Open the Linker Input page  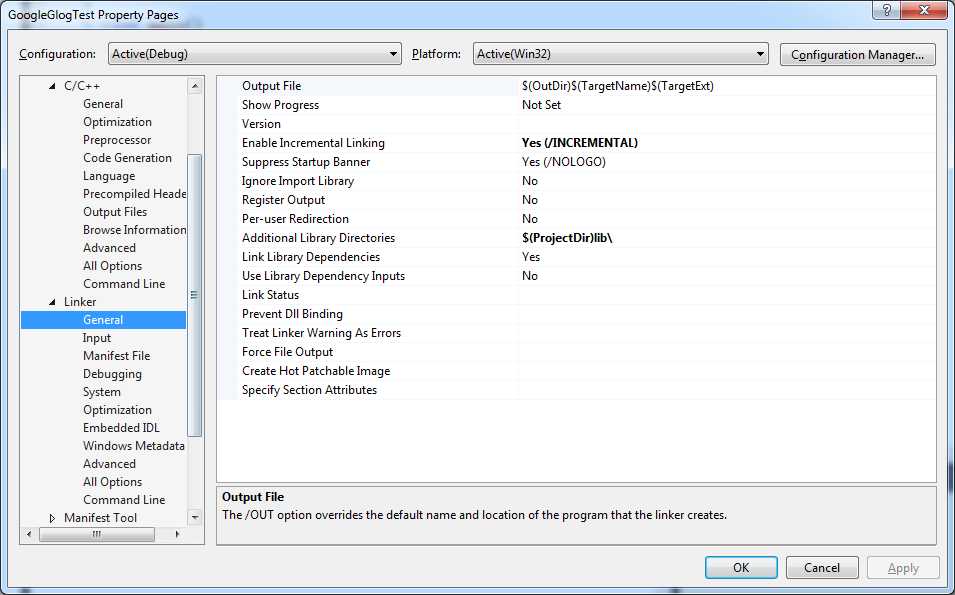pyautogui.click(x=97, y=338)
